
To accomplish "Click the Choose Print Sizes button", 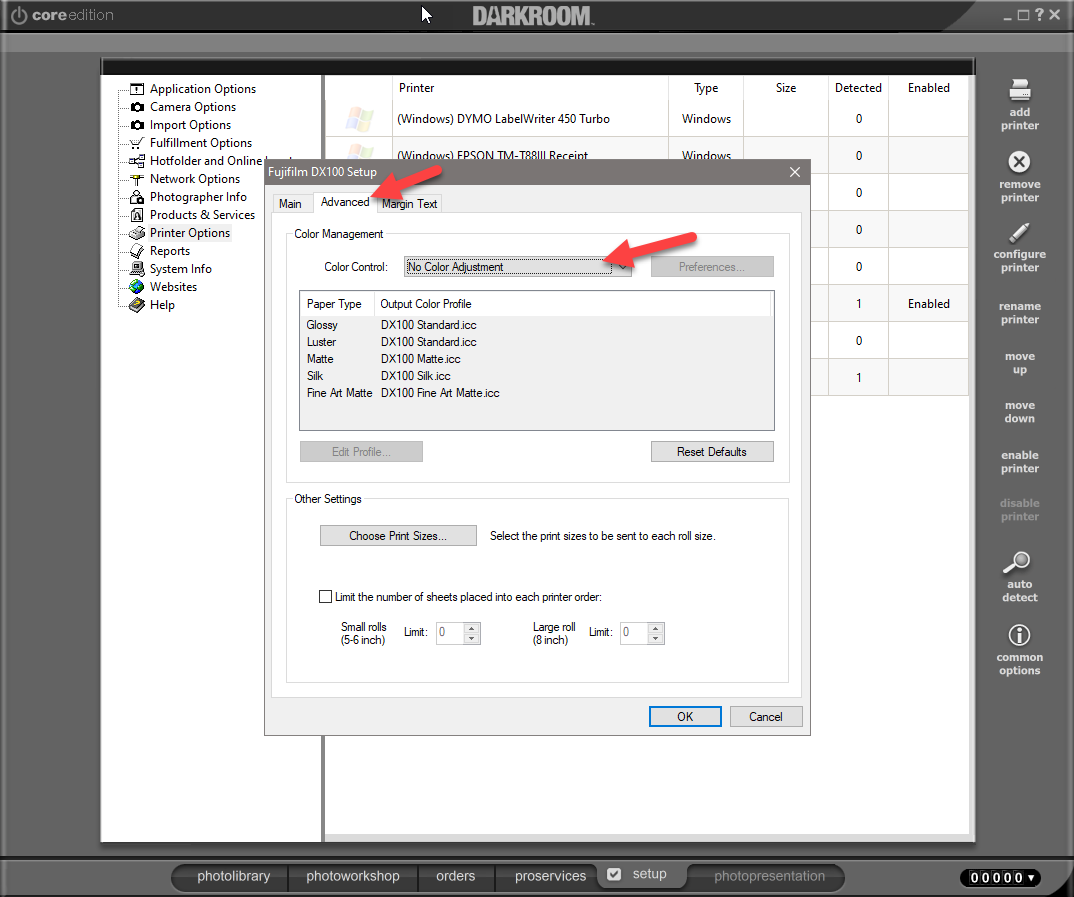I will coord(398,536).
